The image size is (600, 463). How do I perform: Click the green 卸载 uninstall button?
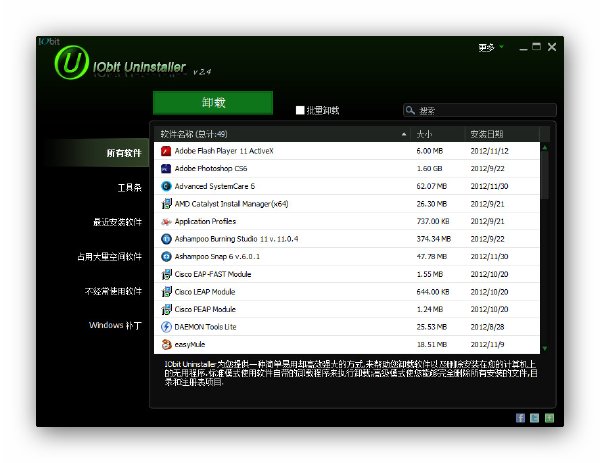point(213,103)
